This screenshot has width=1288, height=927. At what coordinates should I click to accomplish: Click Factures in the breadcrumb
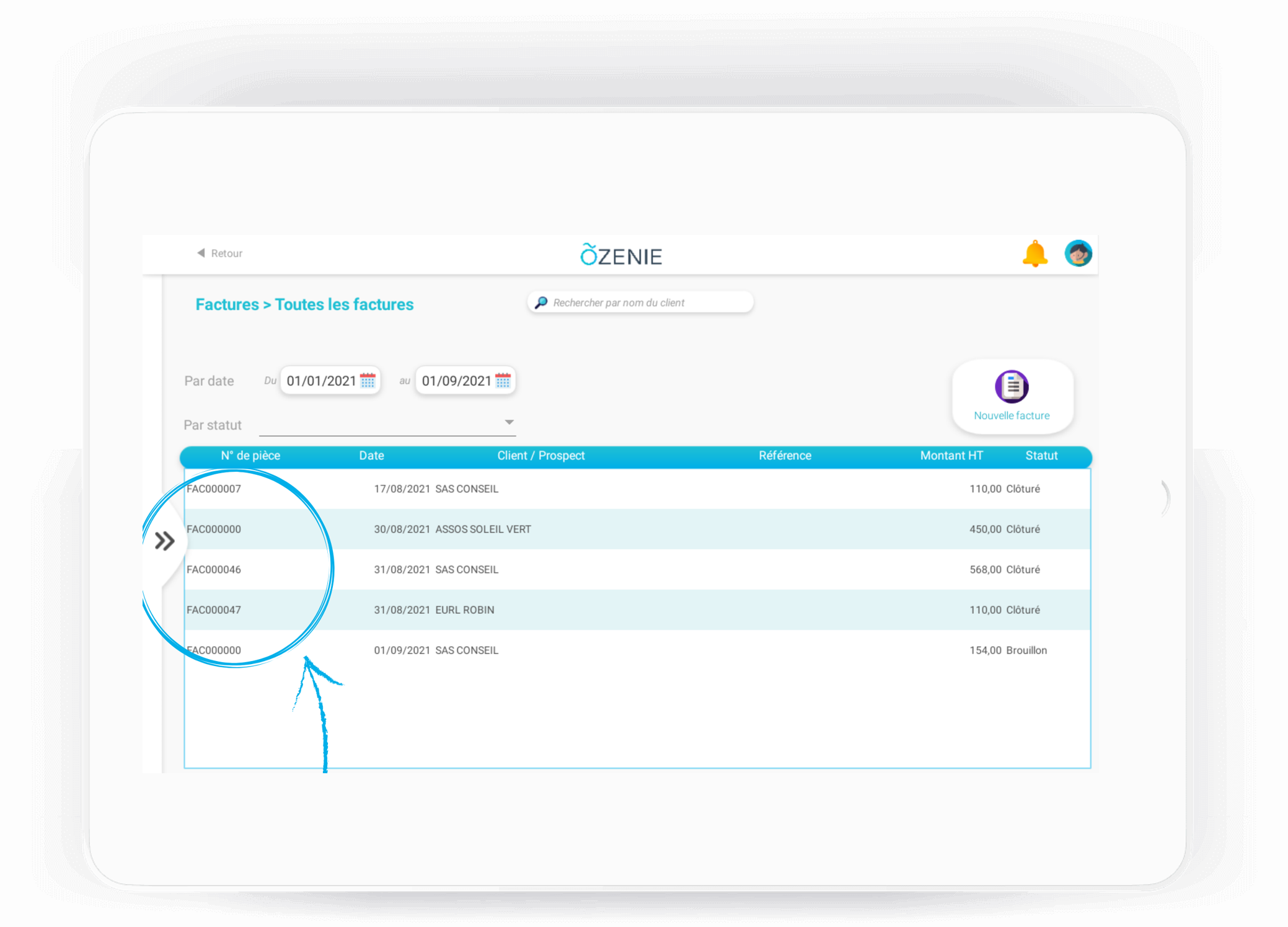pos(227,304)
